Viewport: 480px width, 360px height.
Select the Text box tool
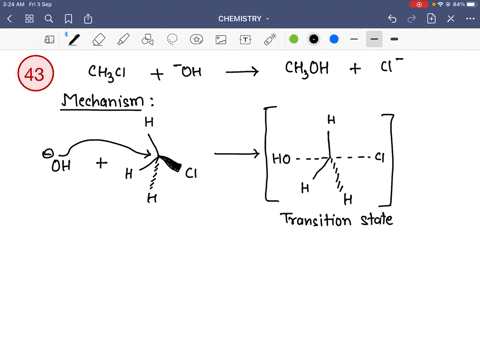click(245, 40)
